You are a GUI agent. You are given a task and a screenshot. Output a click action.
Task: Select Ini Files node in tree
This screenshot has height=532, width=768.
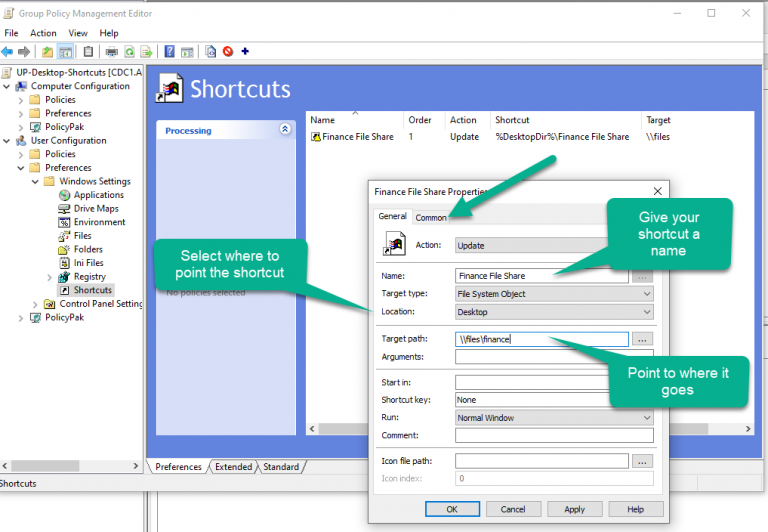tap(89, 263)
